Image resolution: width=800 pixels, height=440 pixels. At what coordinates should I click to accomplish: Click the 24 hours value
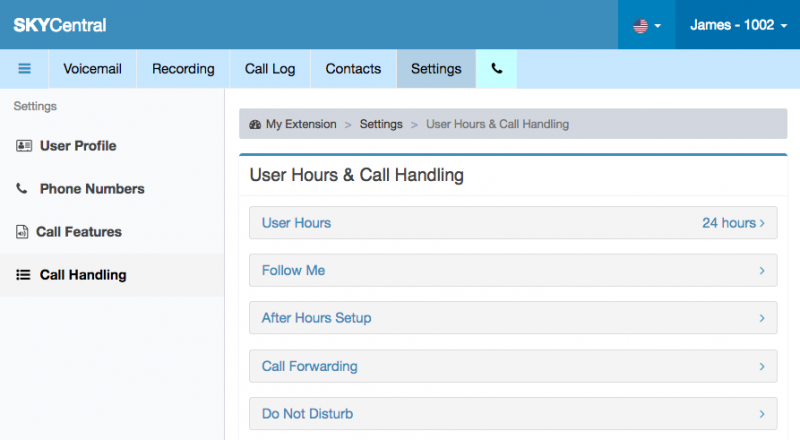pyautogui.click(x=729, y=223)
